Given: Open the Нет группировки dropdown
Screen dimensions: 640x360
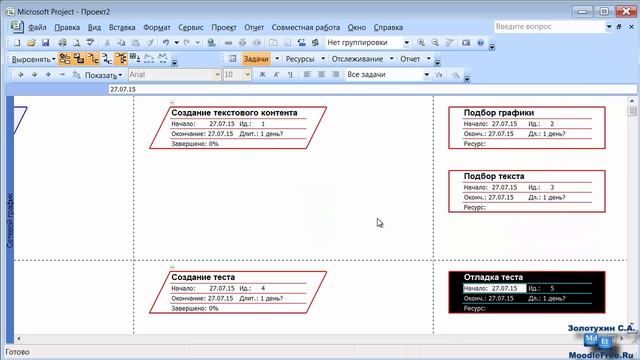Looking at the screenshot, I should (x=407, y=42).
